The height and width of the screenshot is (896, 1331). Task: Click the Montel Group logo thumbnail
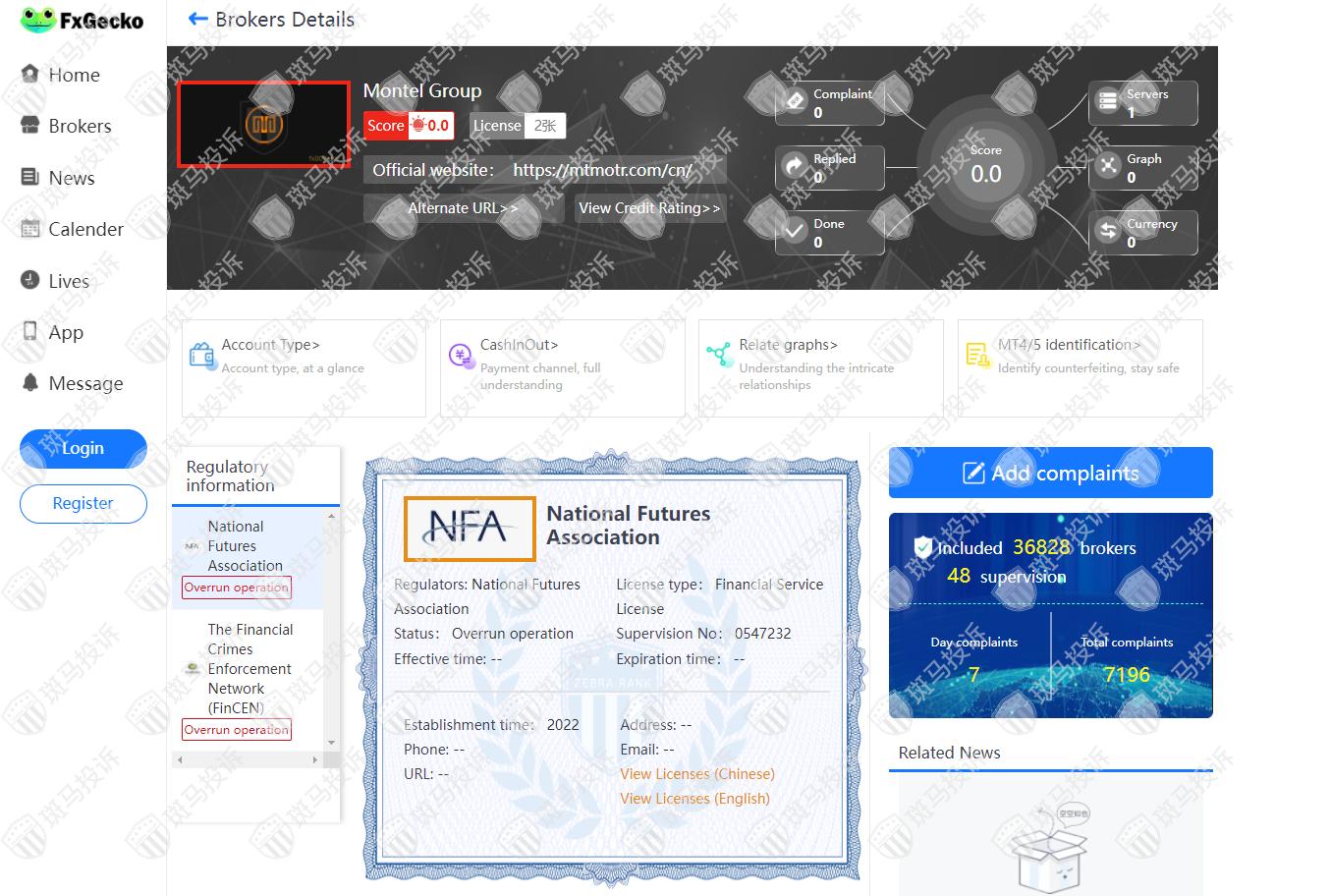coord(263,125)
